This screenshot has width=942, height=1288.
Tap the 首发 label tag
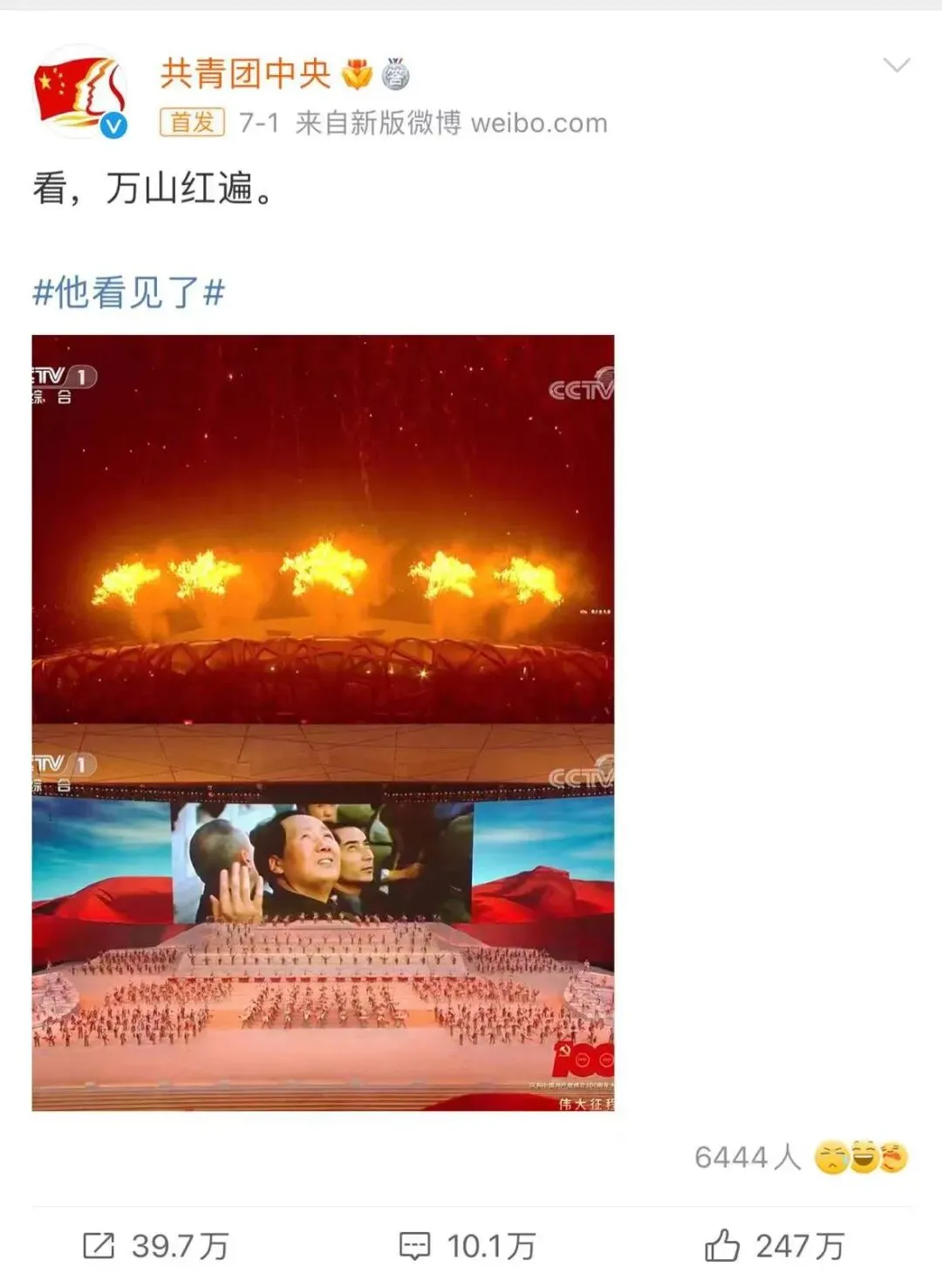tap(192, 122)
